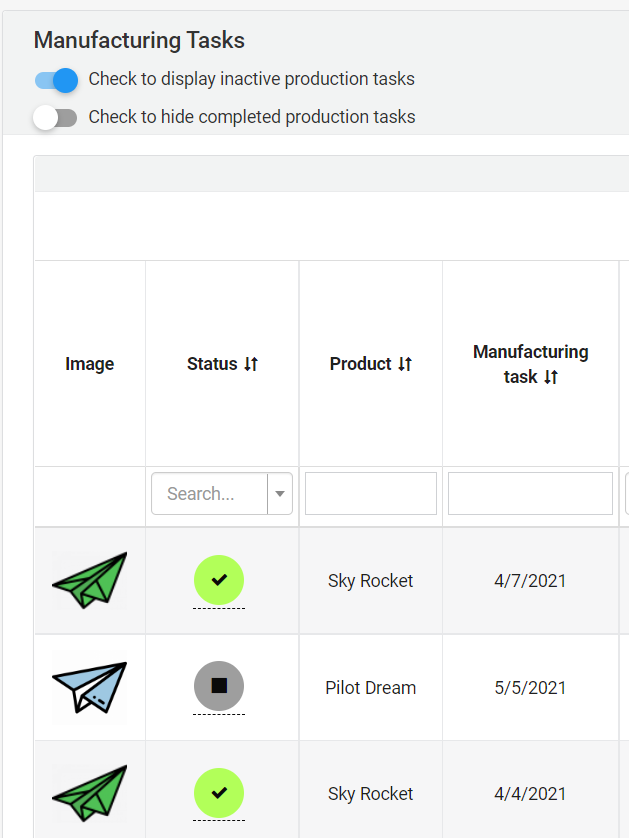Select the Sky Rocket cell dated 4/7/2021

pos(371,581)
